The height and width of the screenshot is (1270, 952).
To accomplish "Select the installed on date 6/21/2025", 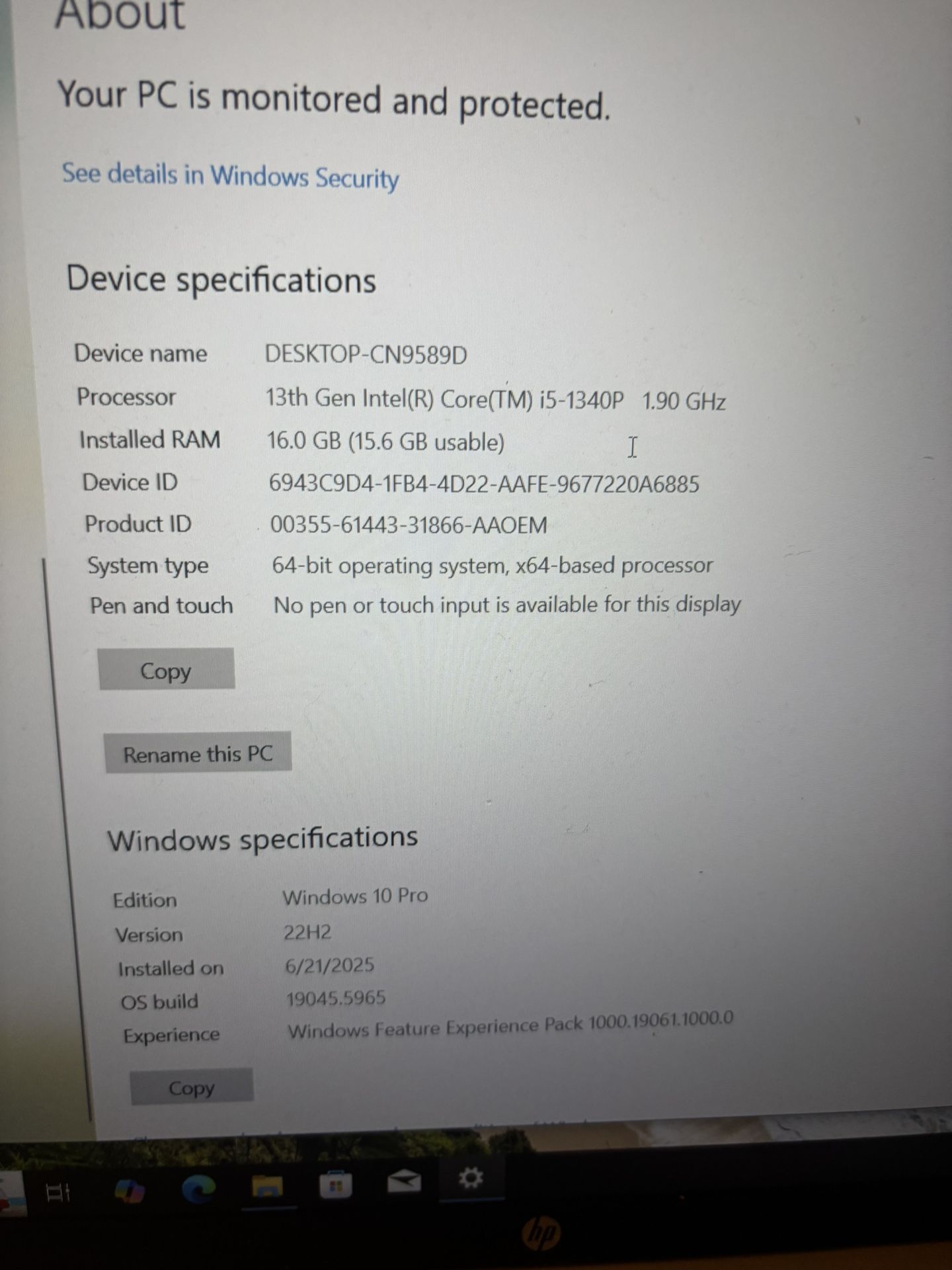I will [x=329, y=966].
